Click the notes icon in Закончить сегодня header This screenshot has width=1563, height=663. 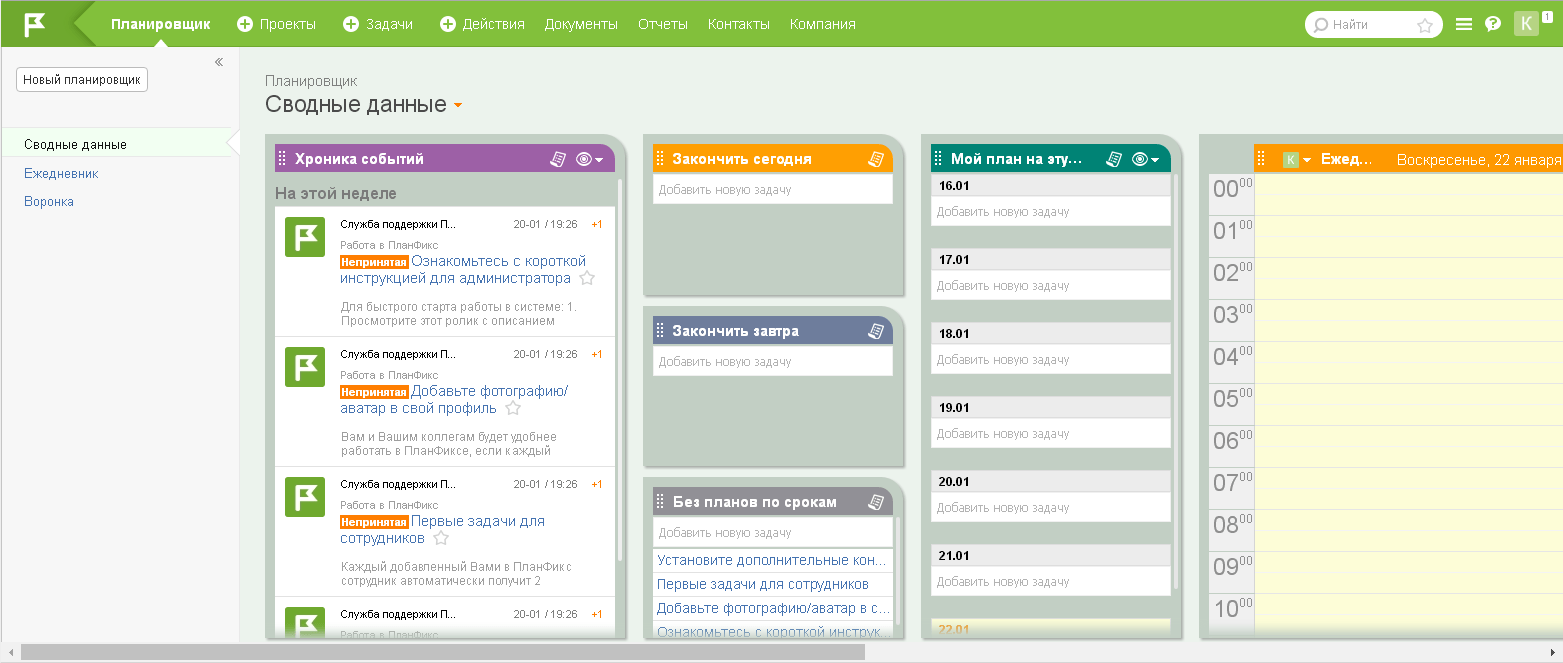coord(876,159)
